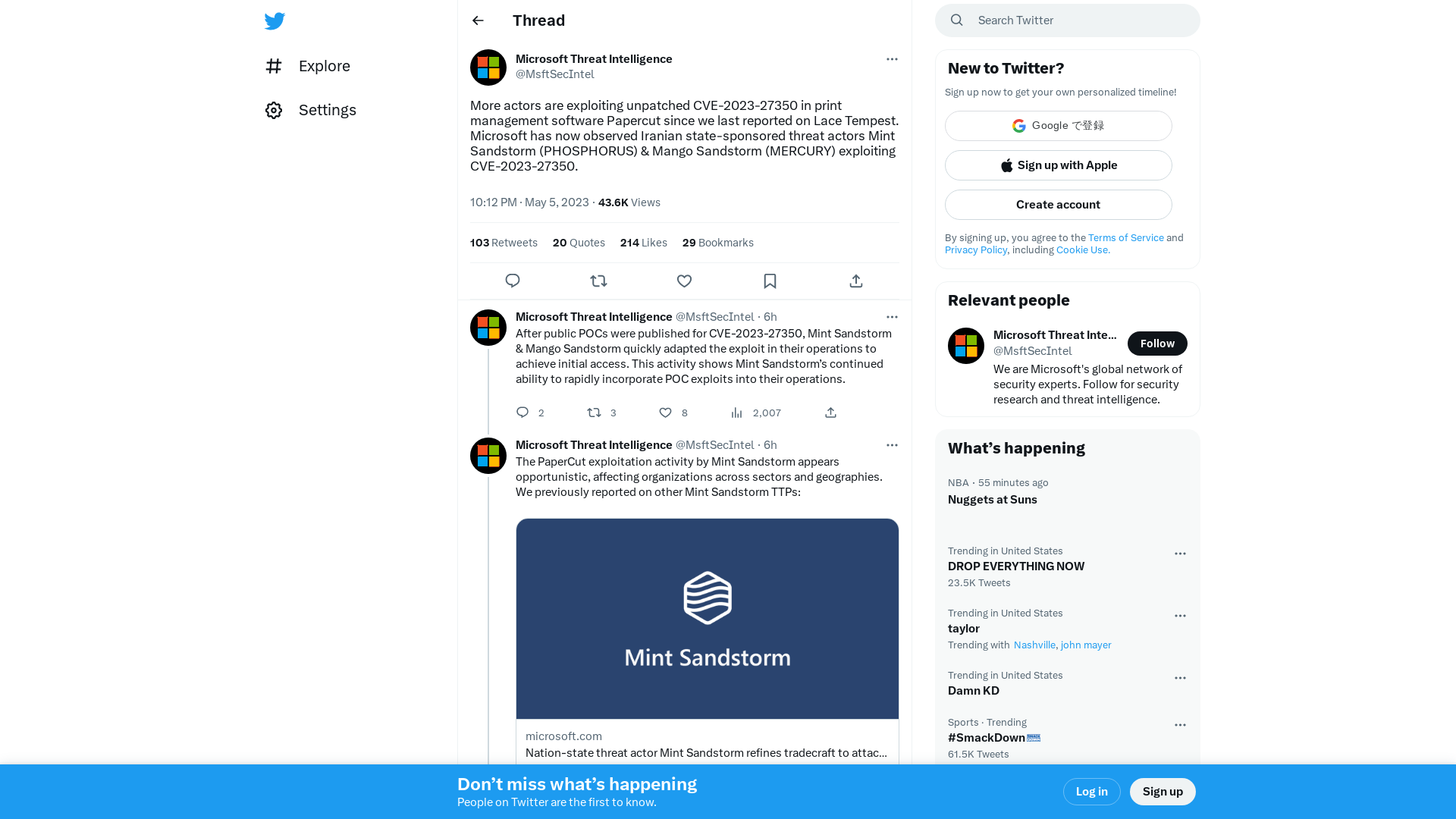Click the share/upload icon on main tweet

pos(856,280)
